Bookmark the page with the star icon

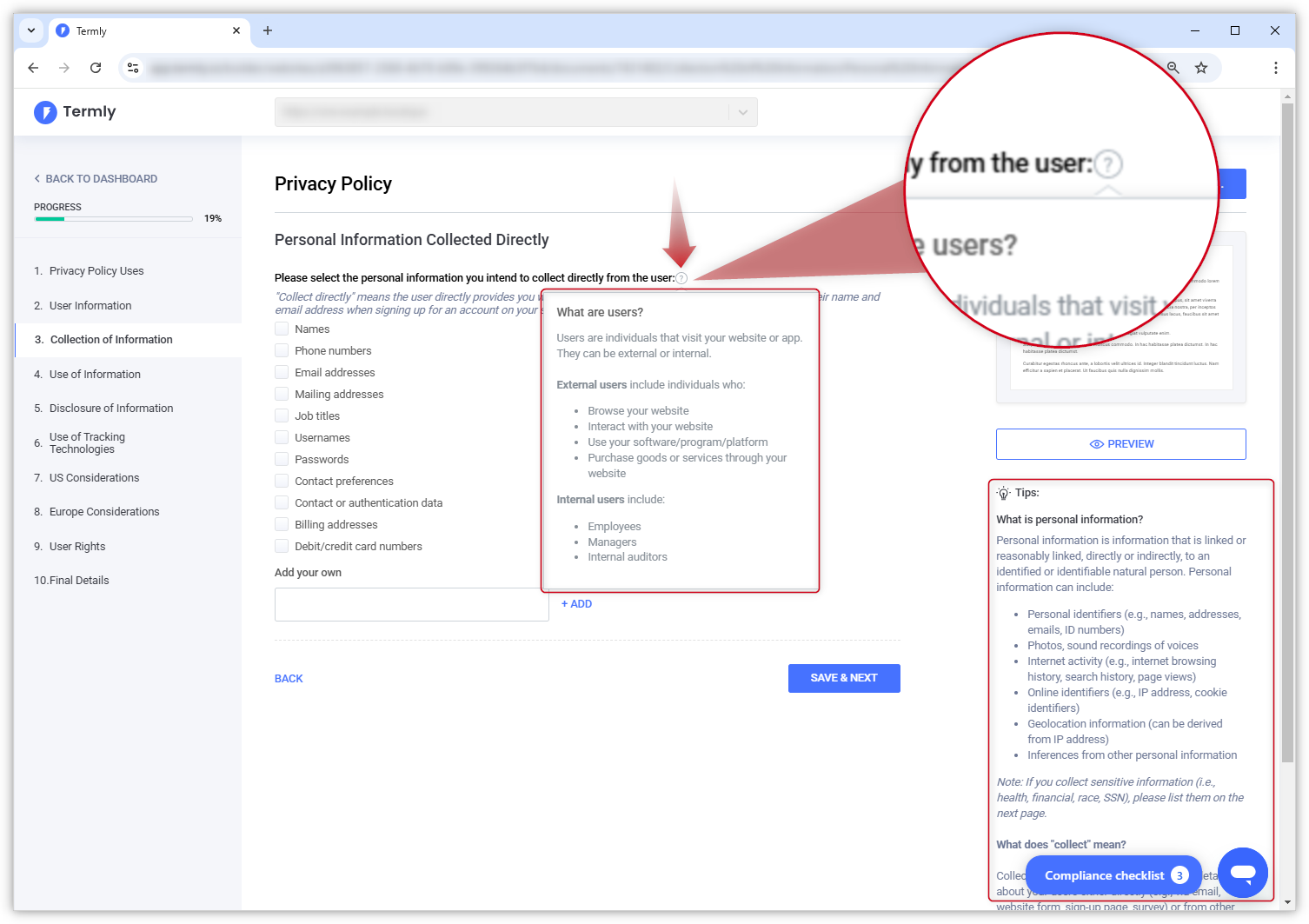(x=1201, y=67)
